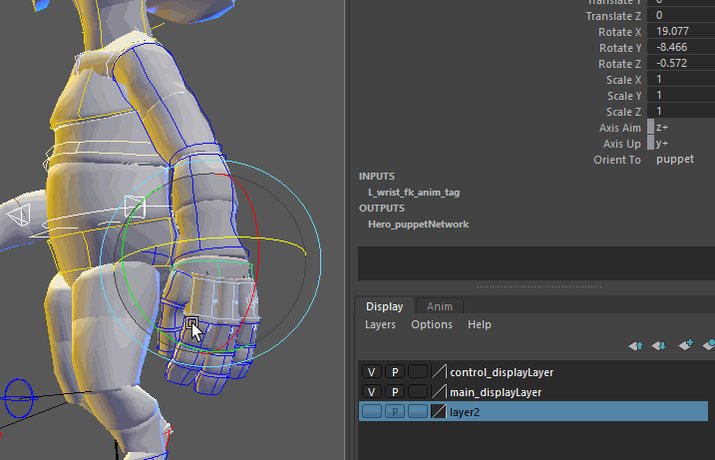Enable visibility box of layer2
The width and height of the screenshot is (715, 460).
[372, 412]
